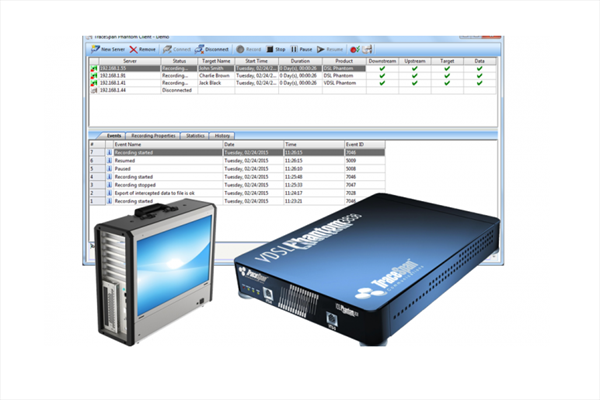This screenshot has width=600, height=400.
Task: Select Export of intercepted data to file is ok
Action: (237, 193)
